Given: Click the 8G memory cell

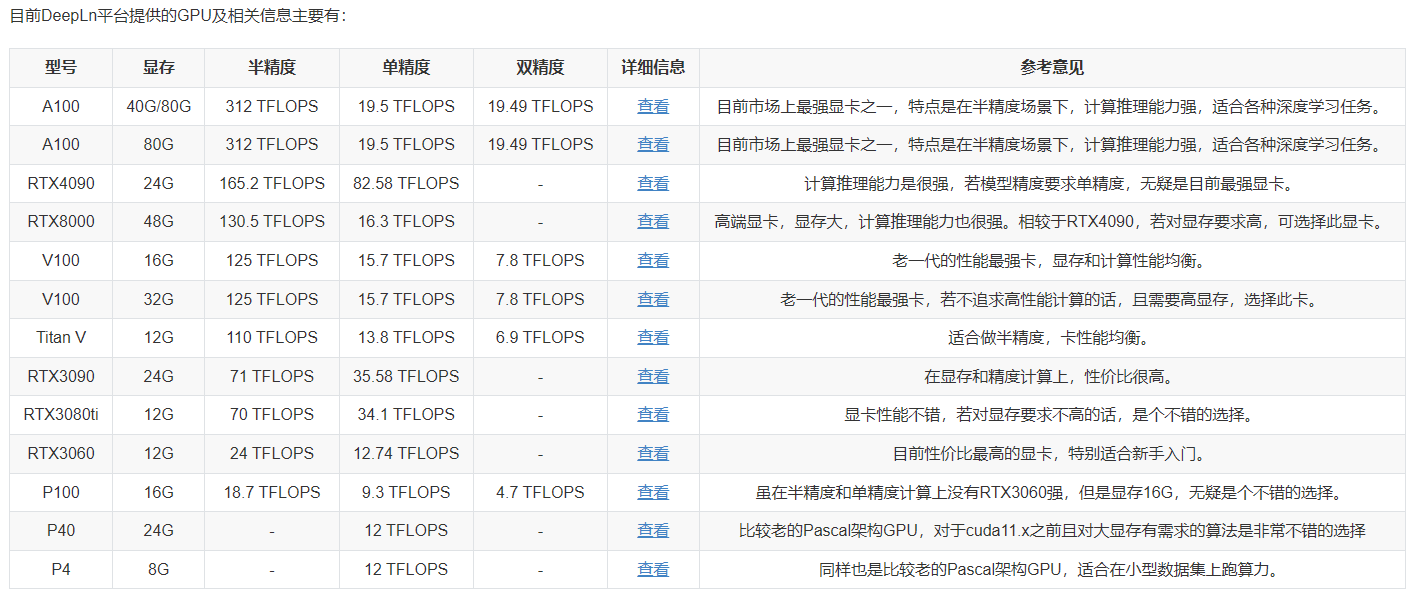Looking at the screenshot, I should pos(158,570).
